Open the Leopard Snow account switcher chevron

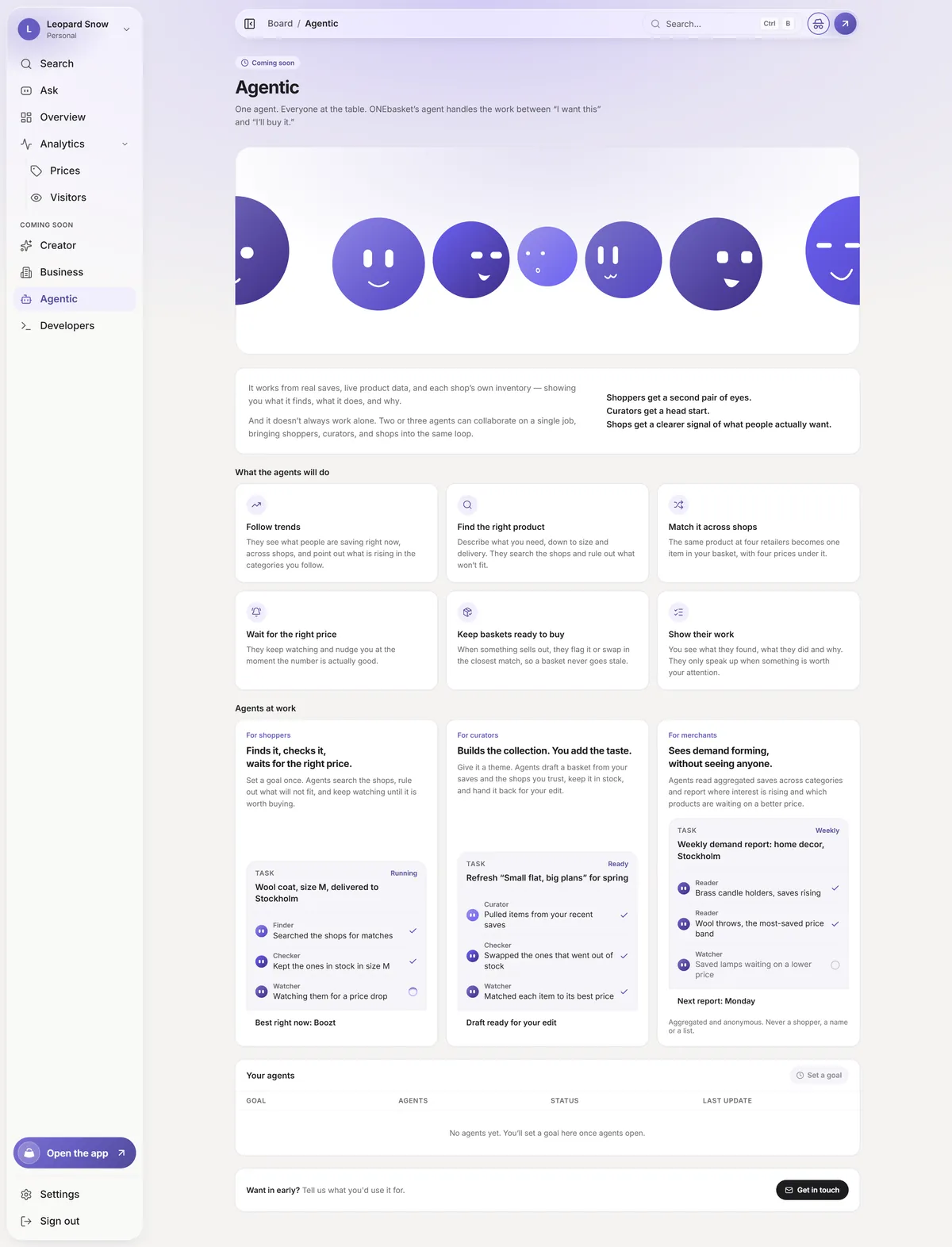coord(126,29)
